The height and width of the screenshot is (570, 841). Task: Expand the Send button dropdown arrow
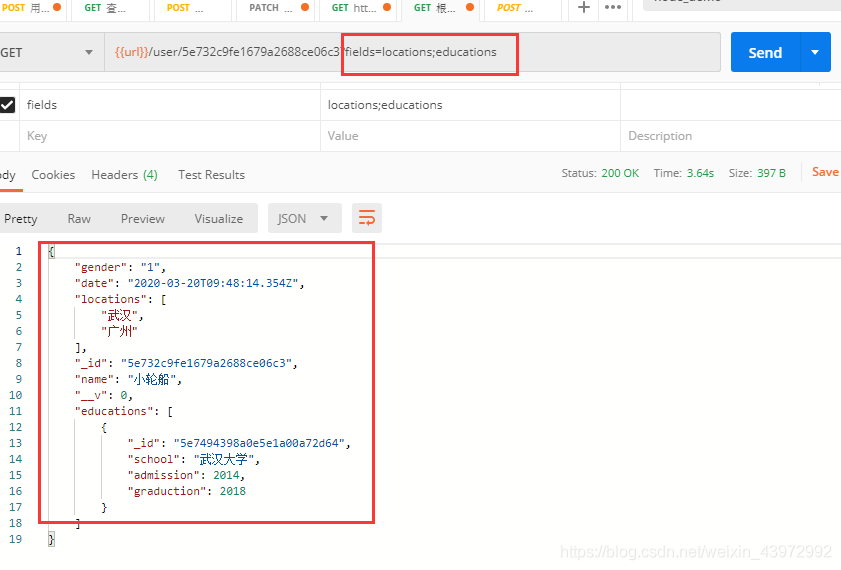pos(815,53)
